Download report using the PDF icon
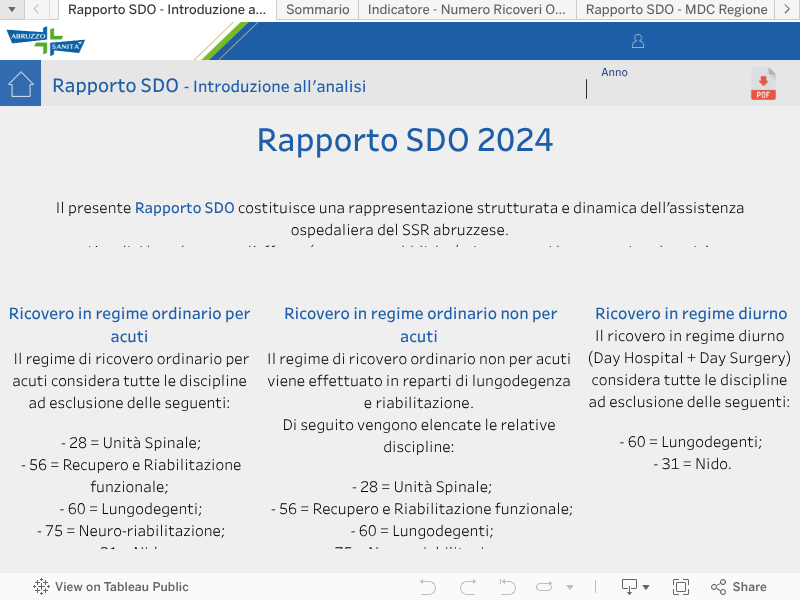The width and height of the screenshot is (800, 600). [763, 84]
